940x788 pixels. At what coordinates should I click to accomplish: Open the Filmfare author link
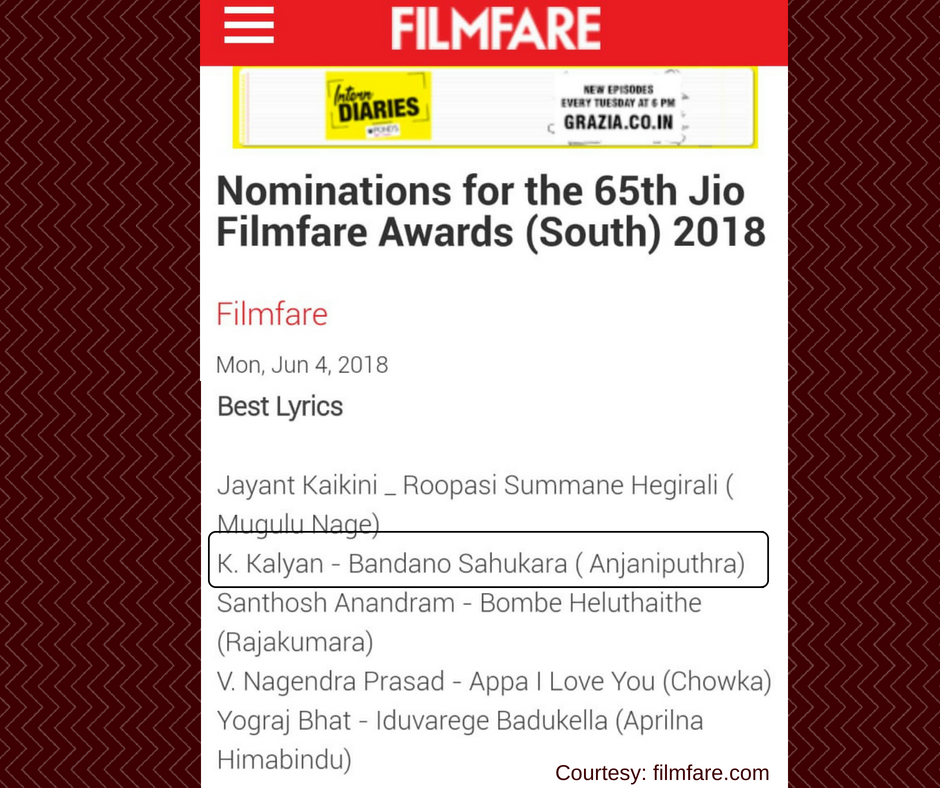272,314
